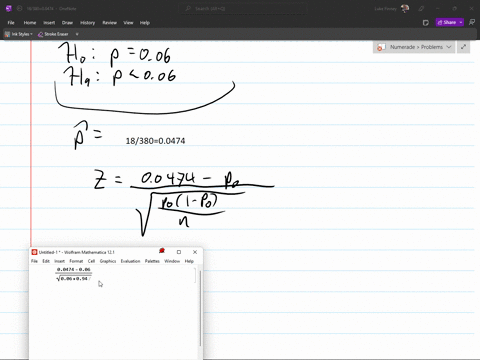The image size is (480, 360).
Task: Click the square root denominator in Mathematica
Action: pyautogui.click(x=73, y=279)
